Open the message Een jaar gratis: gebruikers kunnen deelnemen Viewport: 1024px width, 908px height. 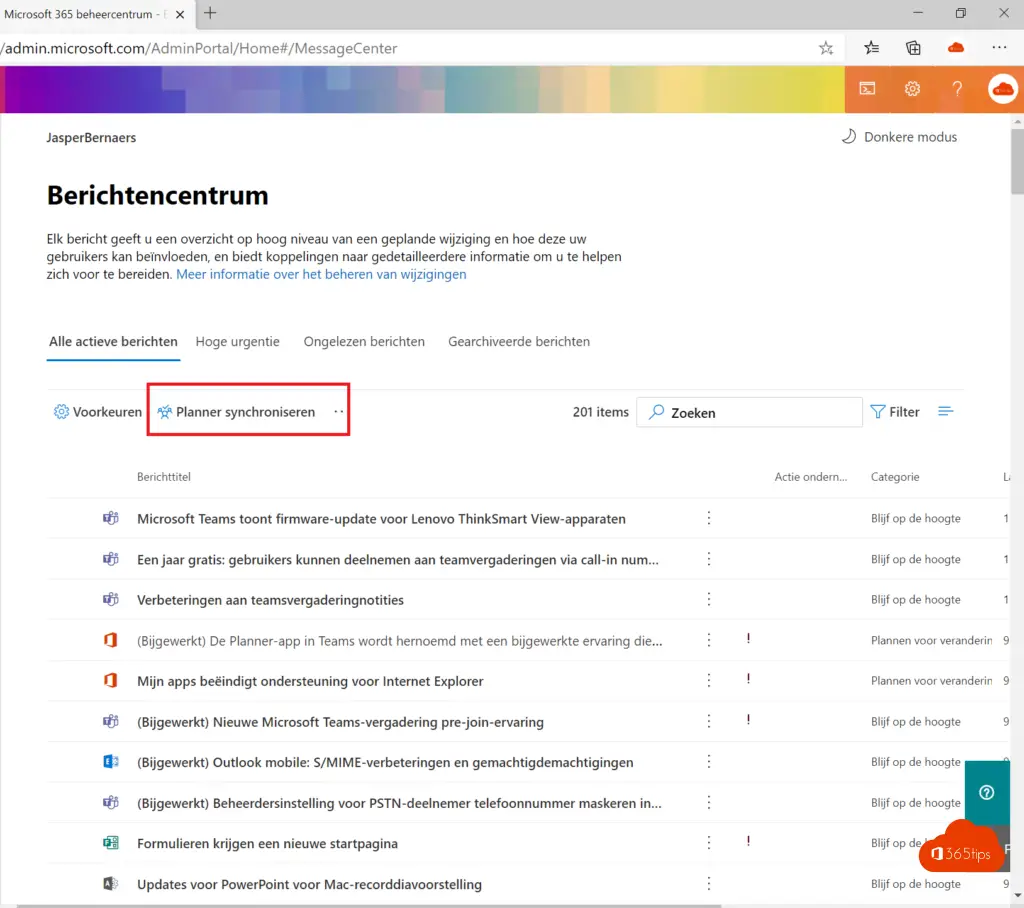(x=398, y=560)
